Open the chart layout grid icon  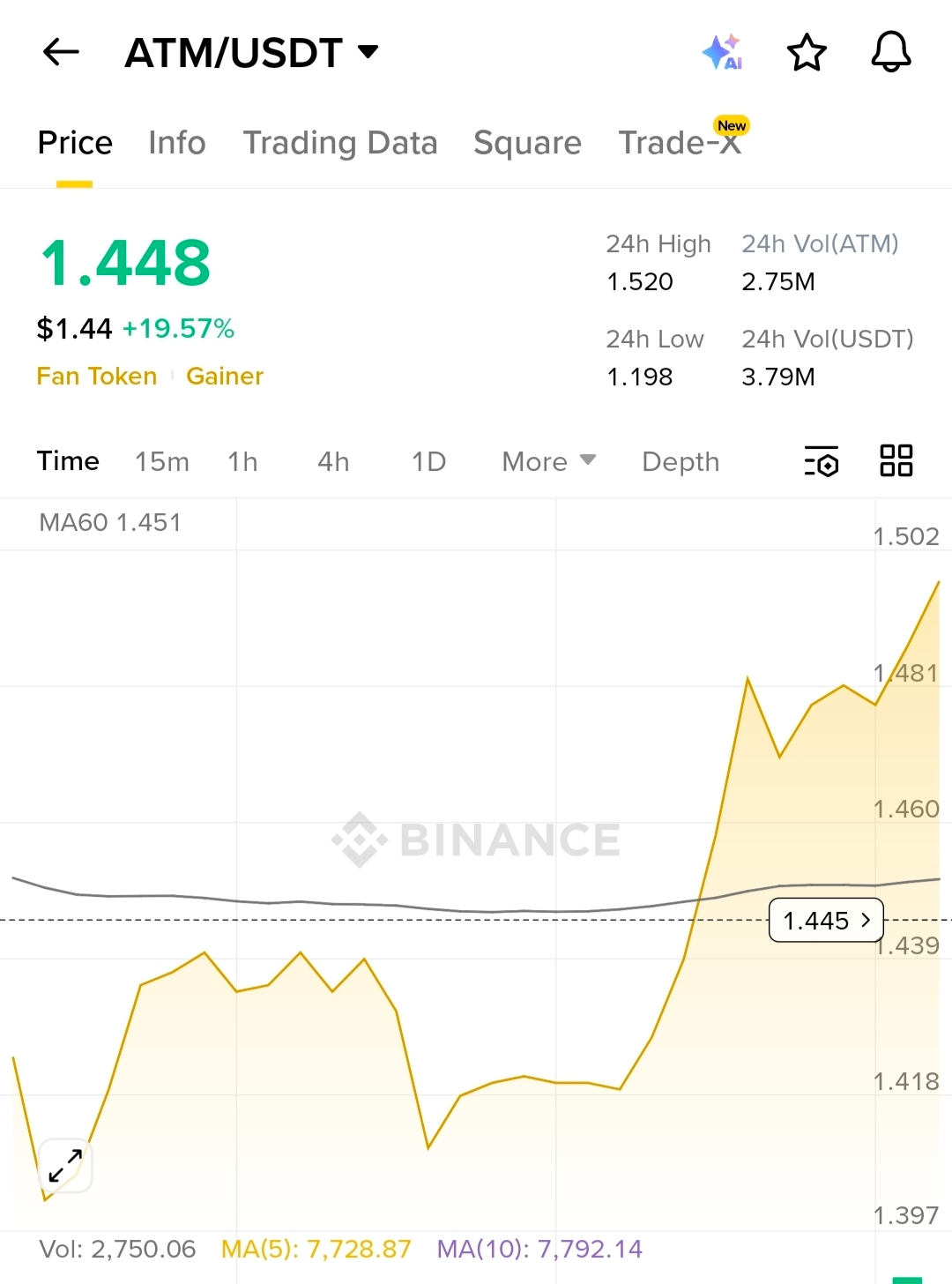tap(896, 461)
